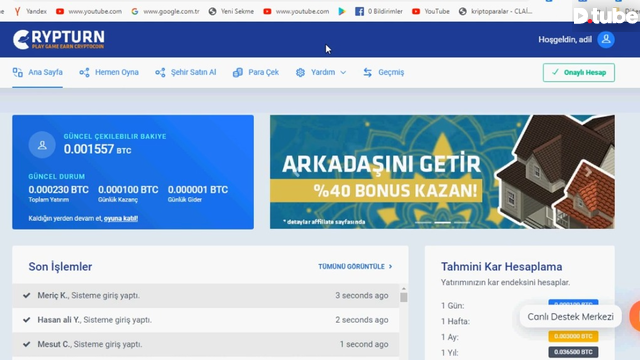Viewport: 640px width, 360px height.
Task: Click the Arkadaşını Getir bonus banner
Action: tap(442, 172)
